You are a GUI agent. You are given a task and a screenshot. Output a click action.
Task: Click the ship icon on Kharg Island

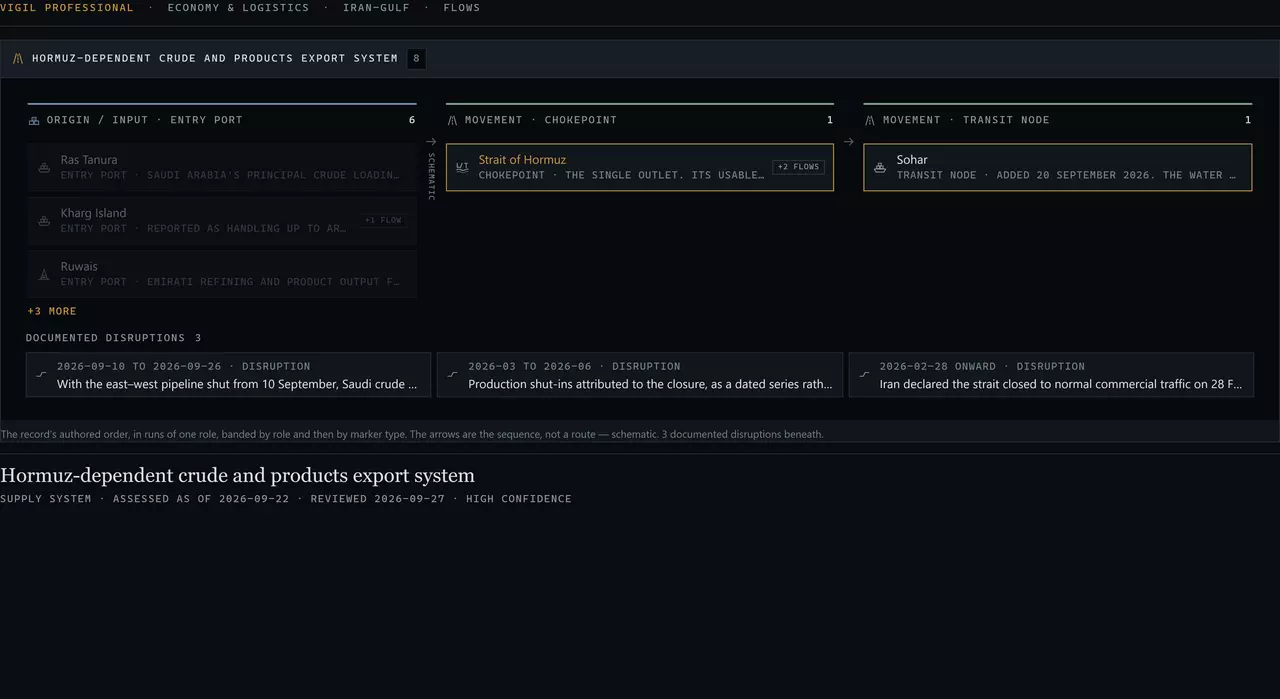click(44, 220)
